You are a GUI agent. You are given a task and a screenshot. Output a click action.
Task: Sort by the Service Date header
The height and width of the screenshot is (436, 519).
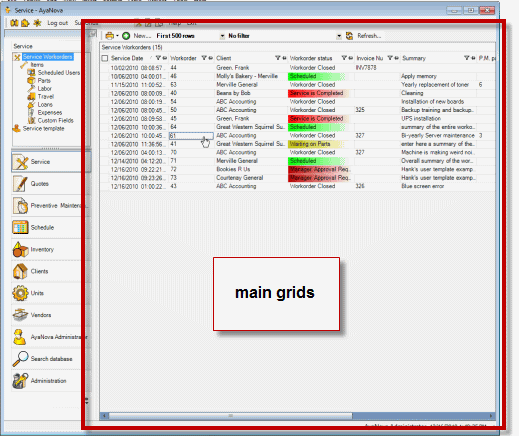point(127,58)
